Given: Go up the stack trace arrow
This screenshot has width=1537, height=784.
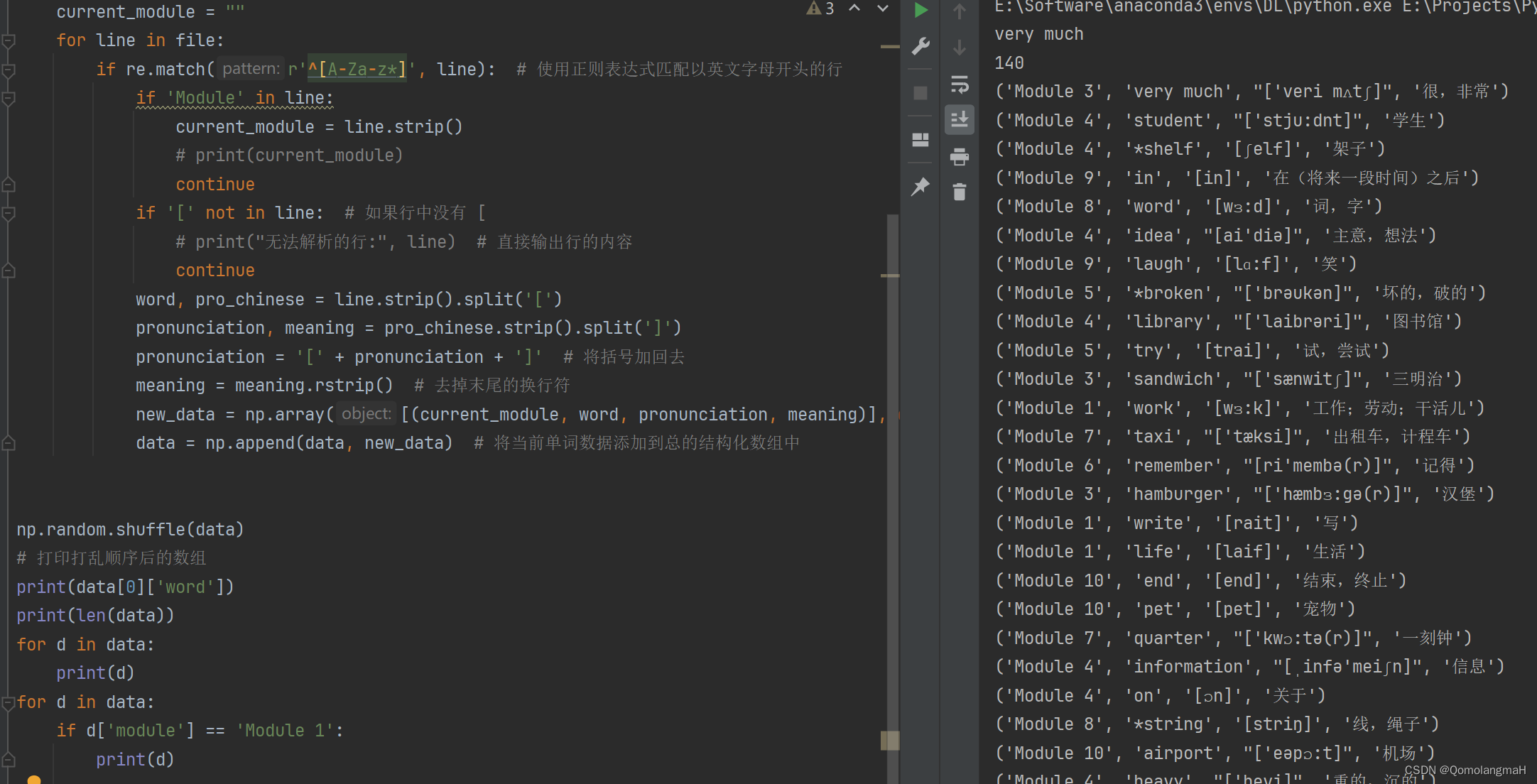Looking at the screenshot, I should (960, 11).
